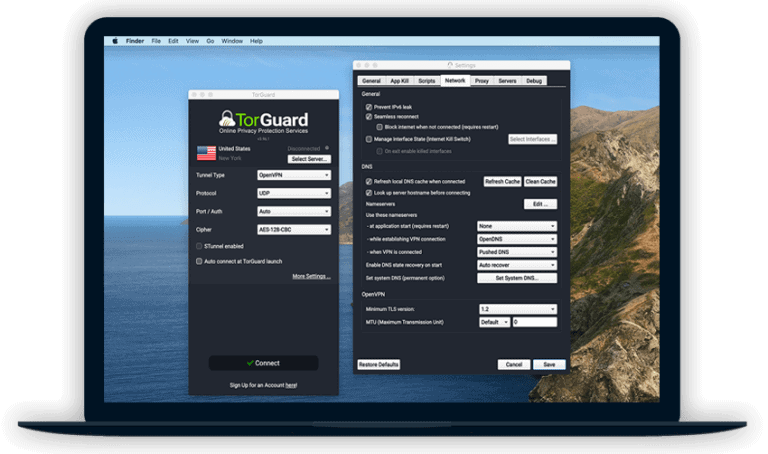Toggle Refresh local DNS cache checkbox
Image resolution: width=768 pixels, height=454 pixels.
pyautogui.click(x=369, y=181)
